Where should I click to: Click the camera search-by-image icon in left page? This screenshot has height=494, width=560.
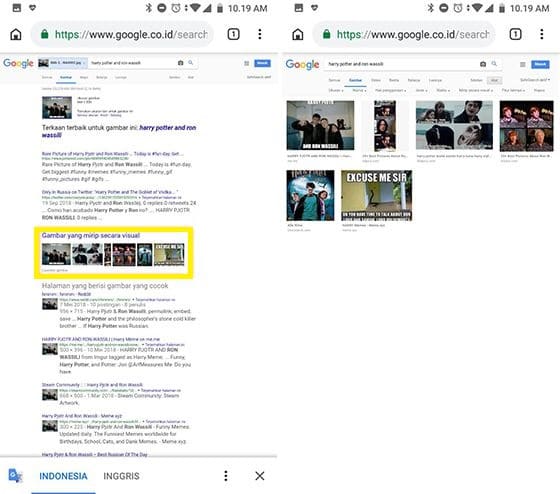pos(181,63)
